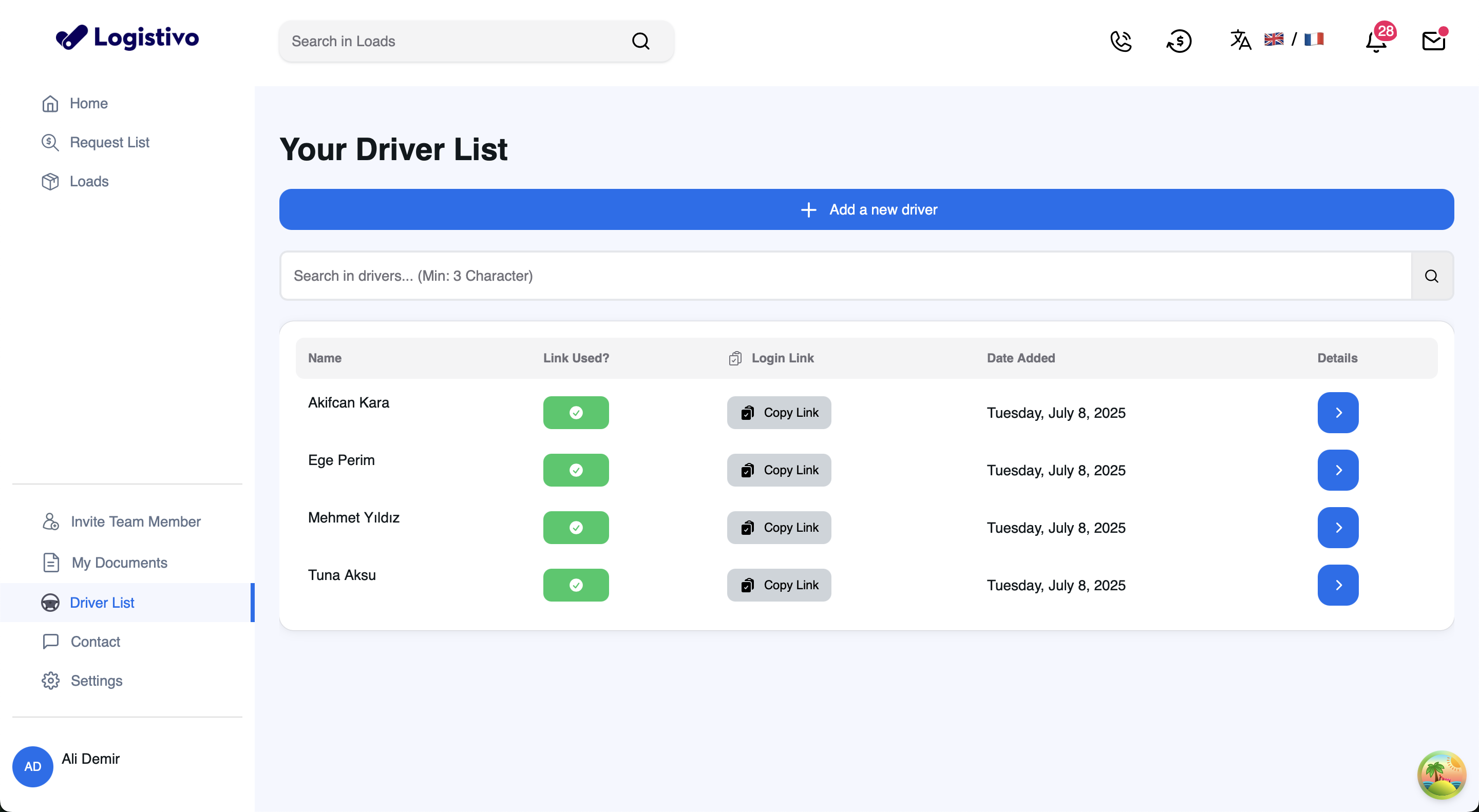Open details arrow for Ege Perim
Image resolution: width=1479 pixels, height=812 pixels.
point(1338,470)
